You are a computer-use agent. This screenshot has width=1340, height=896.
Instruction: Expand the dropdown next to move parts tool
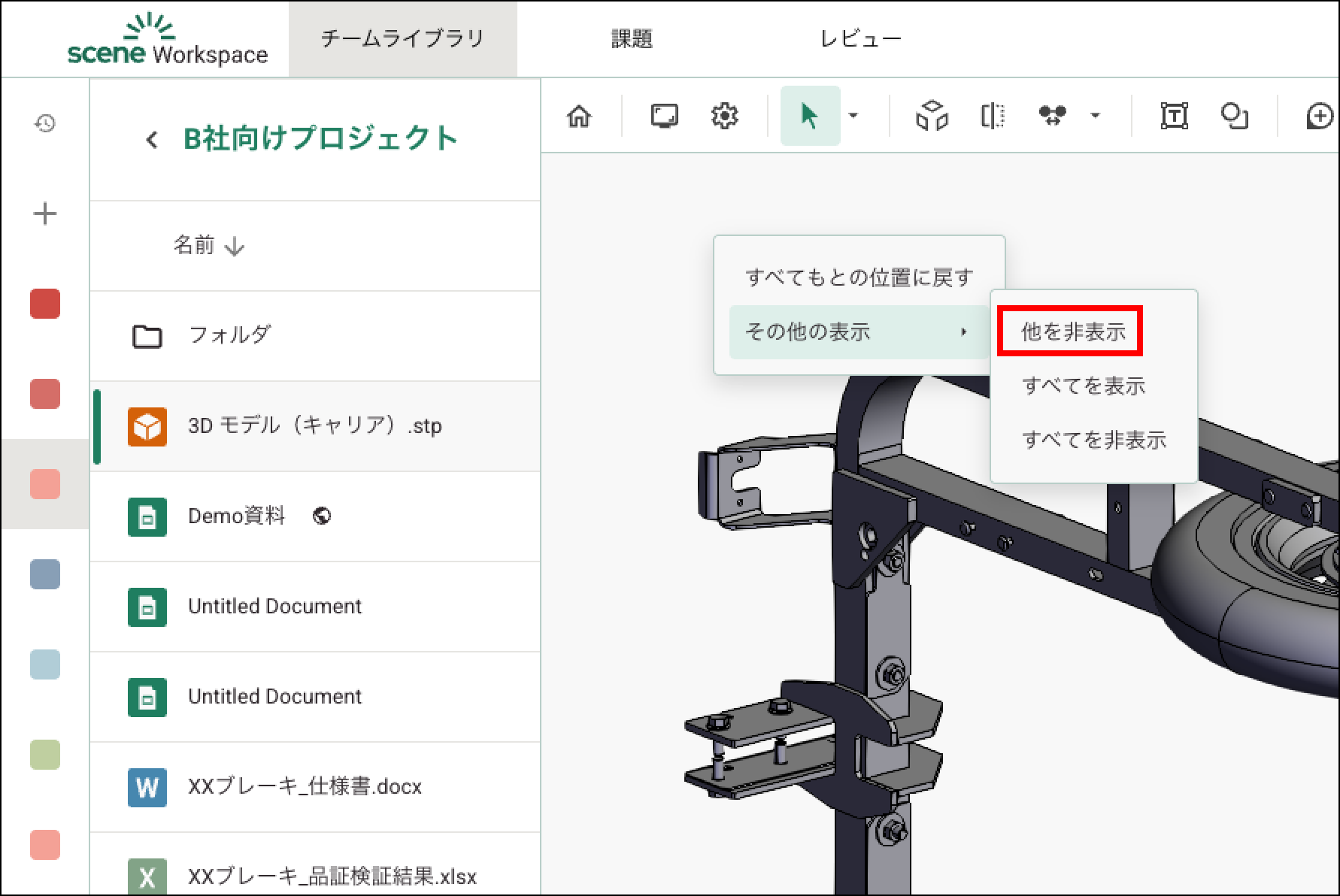click(x=1096, y=116)
